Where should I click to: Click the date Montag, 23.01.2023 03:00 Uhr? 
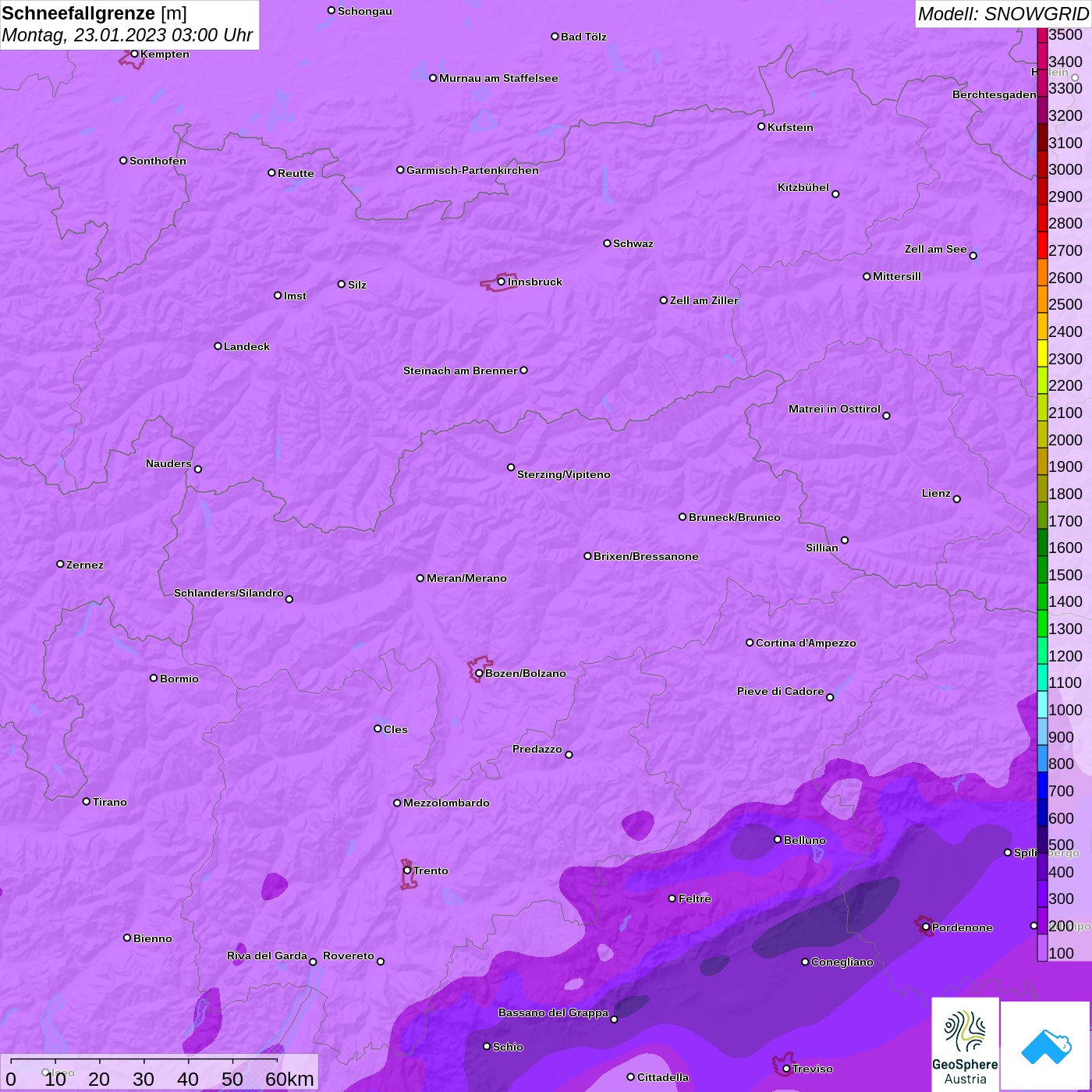pyautogui.click(x=127, y=35)
